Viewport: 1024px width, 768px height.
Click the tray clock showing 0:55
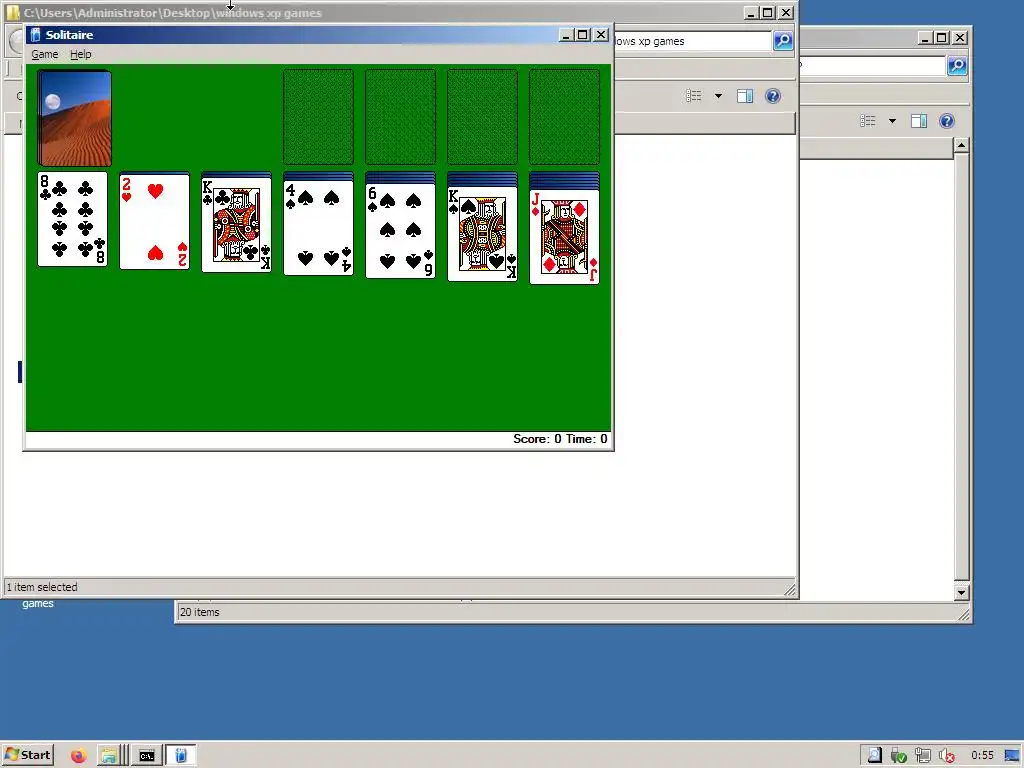tap(982, 756)
